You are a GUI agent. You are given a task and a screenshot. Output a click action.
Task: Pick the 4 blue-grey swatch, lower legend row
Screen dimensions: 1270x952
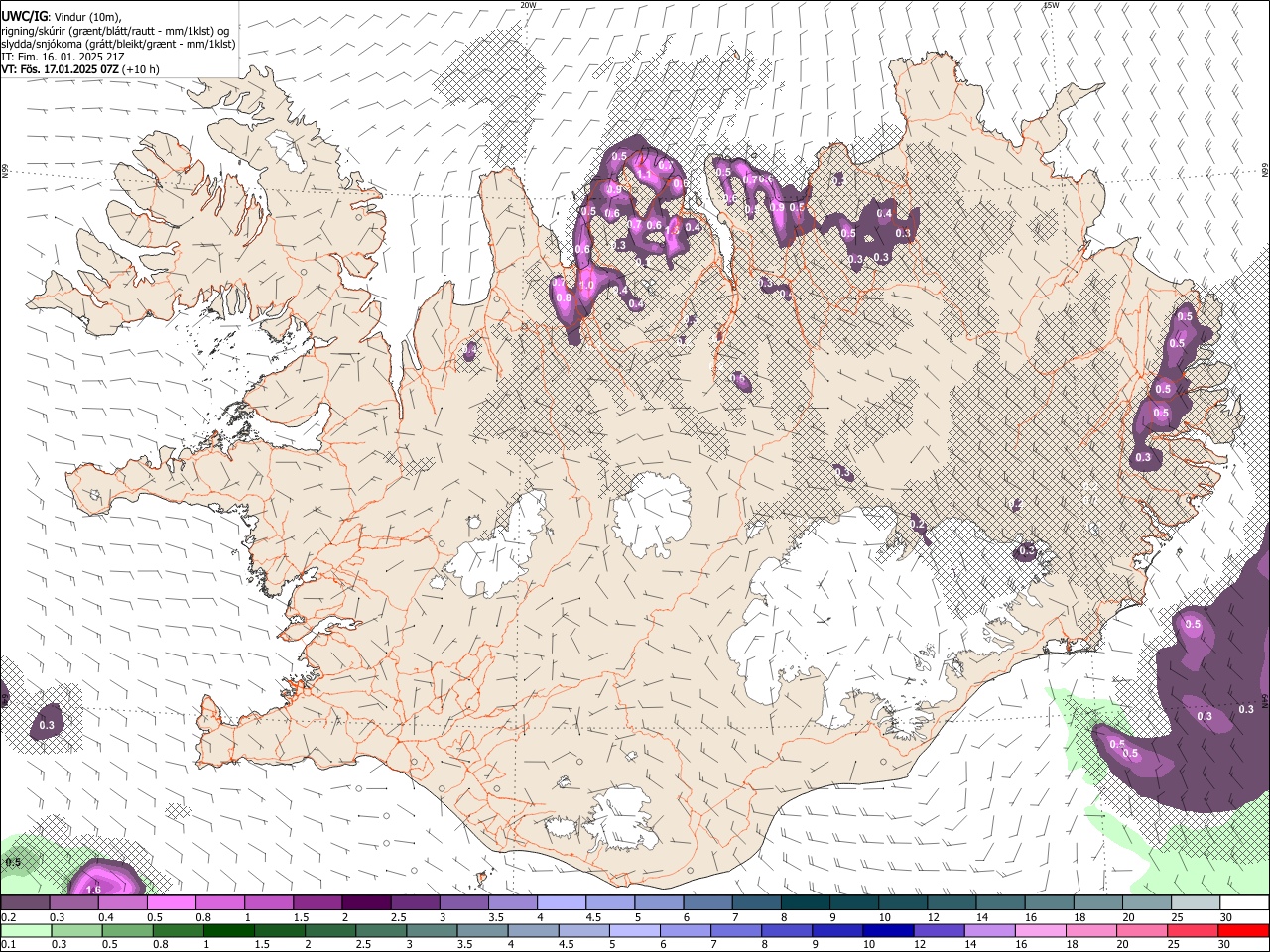[x=534, y=931]
